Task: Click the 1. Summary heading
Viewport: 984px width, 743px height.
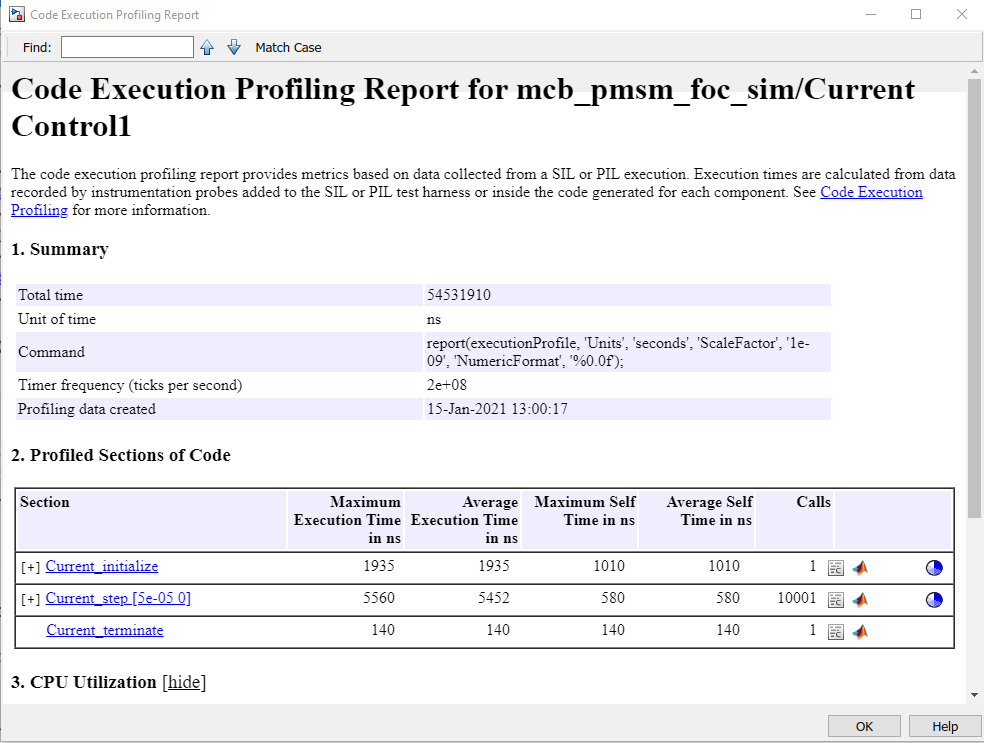Action: point(60,249)
